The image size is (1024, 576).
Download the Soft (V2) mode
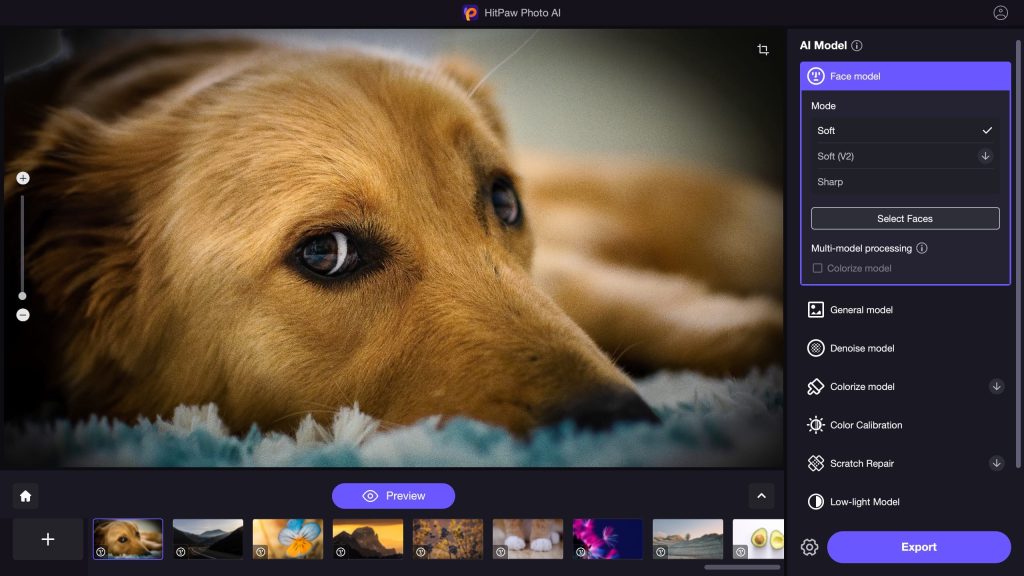986,156
